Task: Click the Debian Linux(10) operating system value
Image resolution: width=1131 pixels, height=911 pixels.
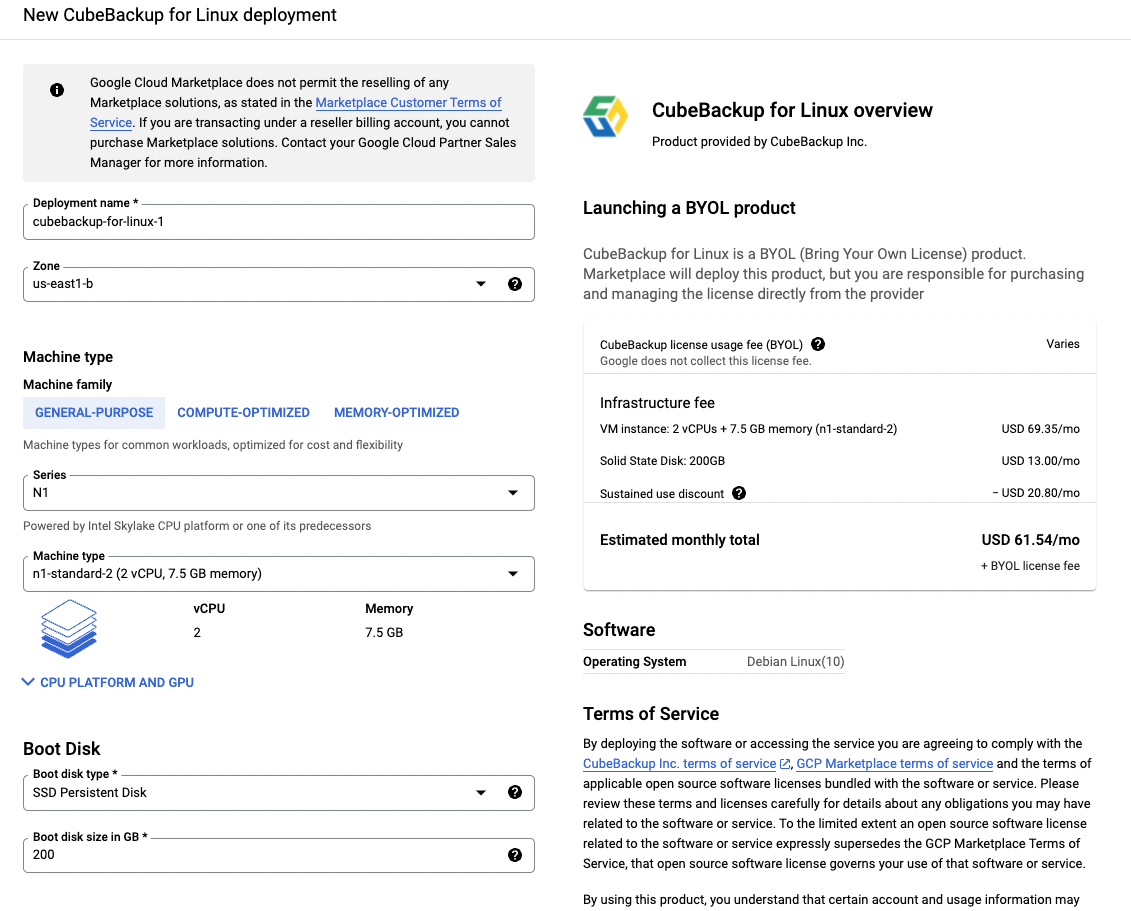Action: pos(796,661)
